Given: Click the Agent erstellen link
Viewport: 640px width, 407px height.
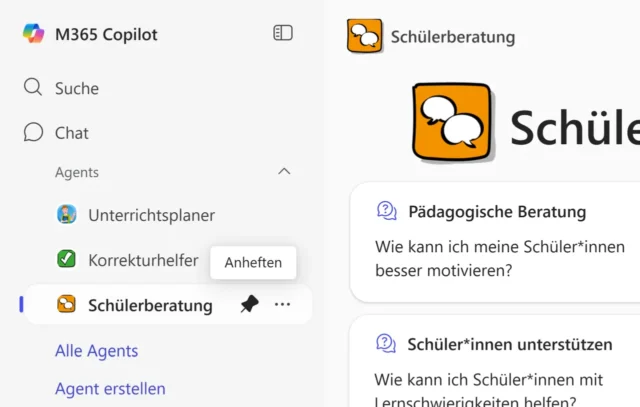Looking at the screenshot, I should (110, 389).
